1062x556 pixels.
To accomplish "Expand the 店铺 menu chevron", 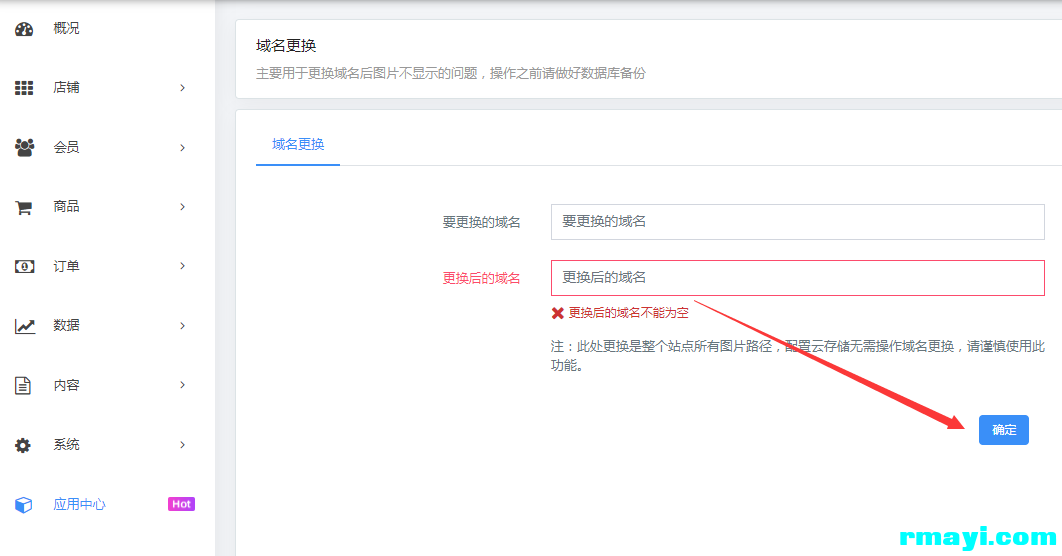I will pyautogui.click(x=182, y=88).
